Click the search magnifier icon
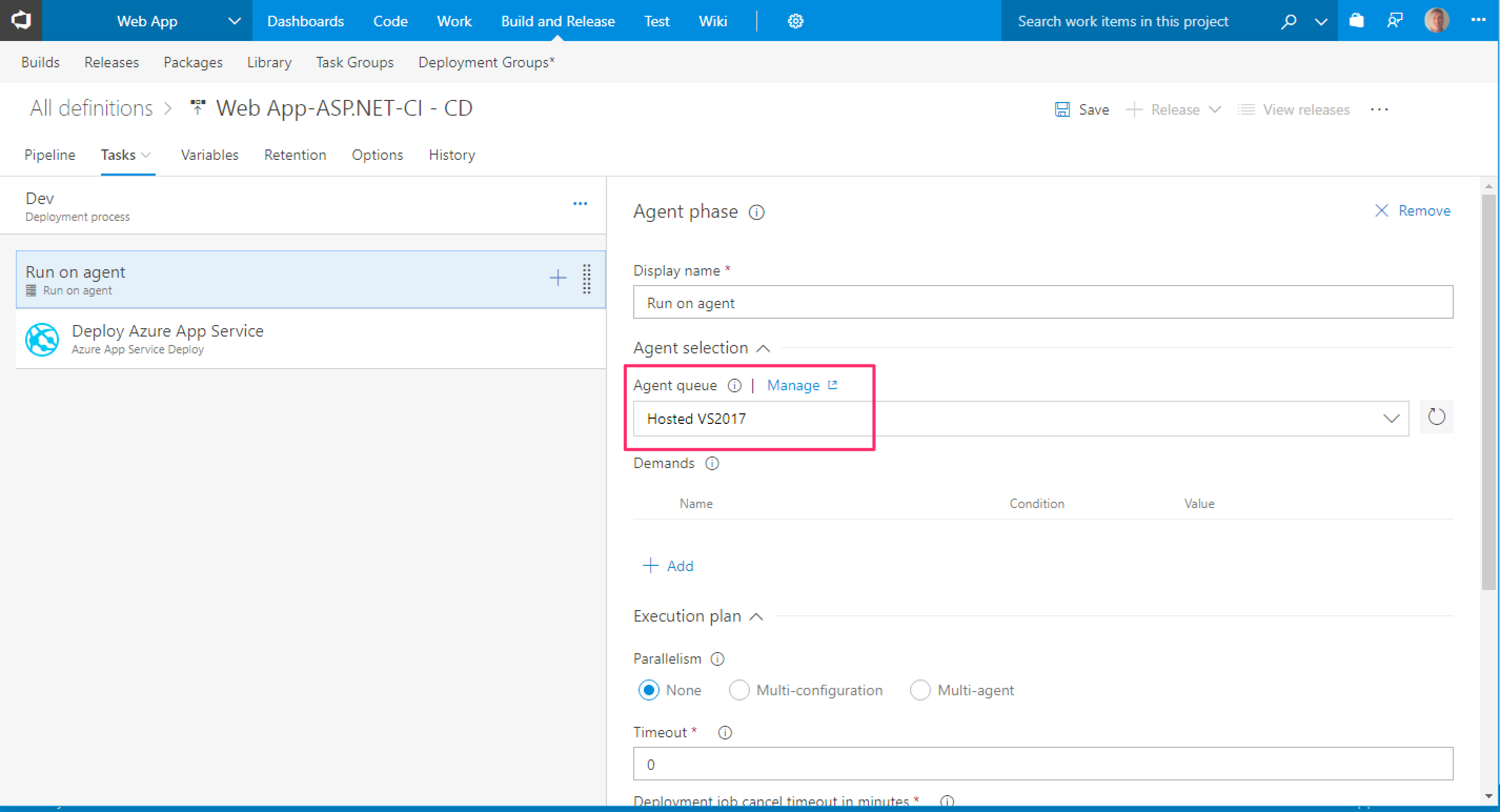The image size is (1500, 812). coord(1289,21)
